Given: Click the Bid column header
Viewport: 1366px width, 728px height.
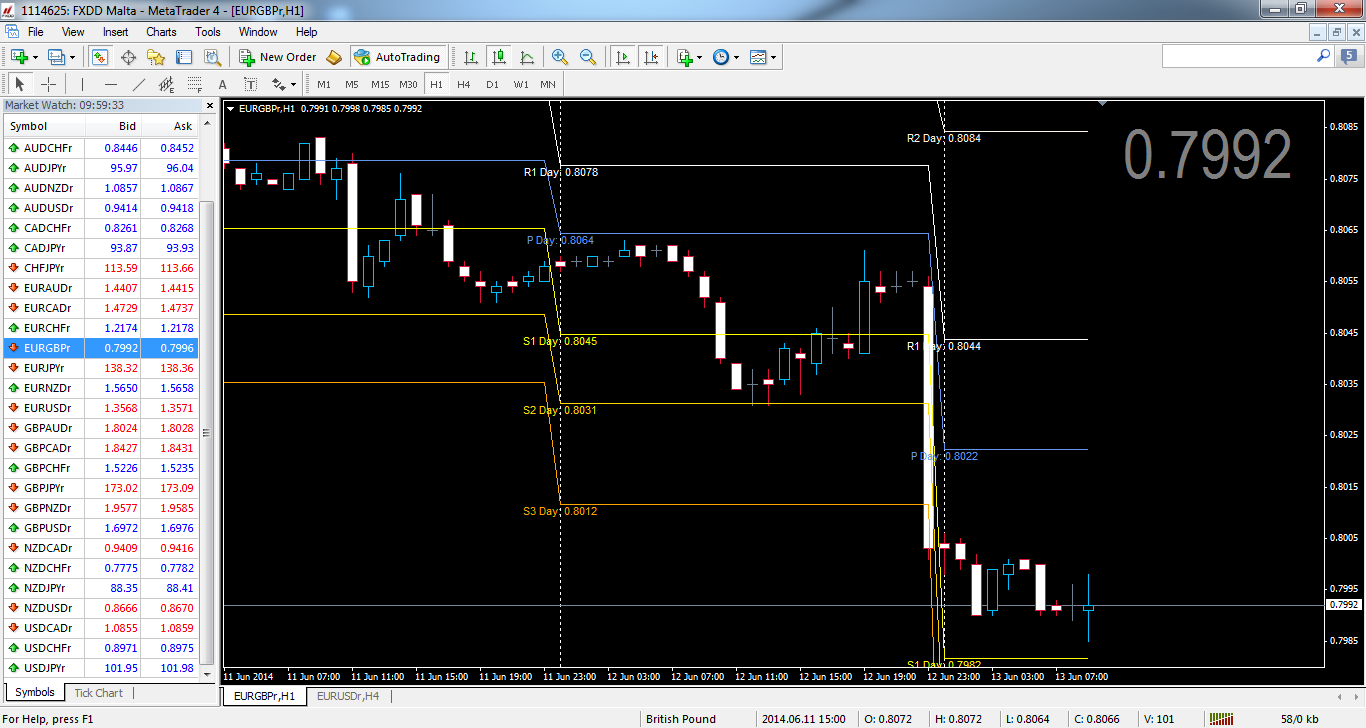Looking at the screenshot, I should click(x=113, y=126).
